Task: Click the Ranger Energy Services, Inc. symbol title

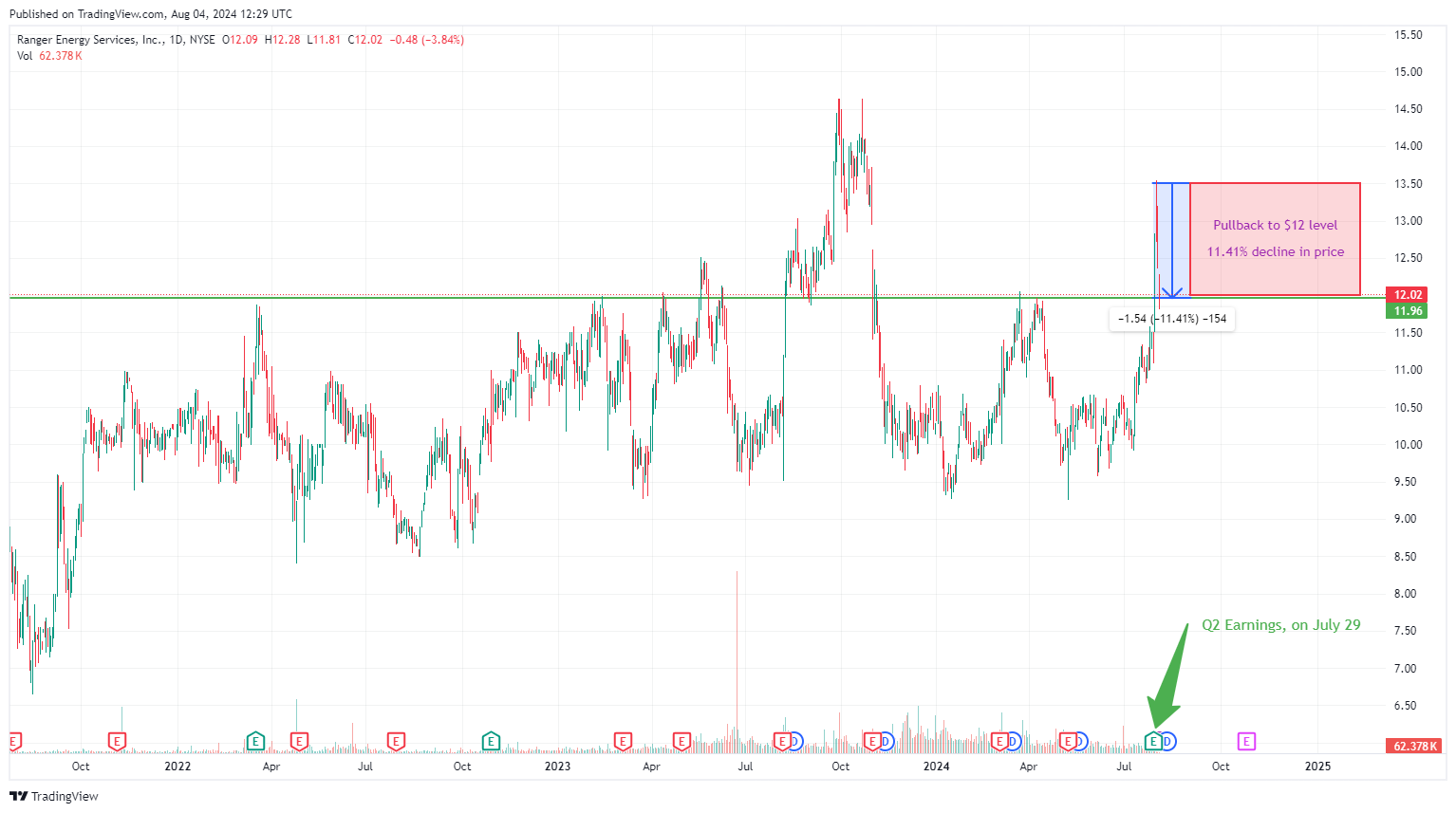Action: coord(89,40)
